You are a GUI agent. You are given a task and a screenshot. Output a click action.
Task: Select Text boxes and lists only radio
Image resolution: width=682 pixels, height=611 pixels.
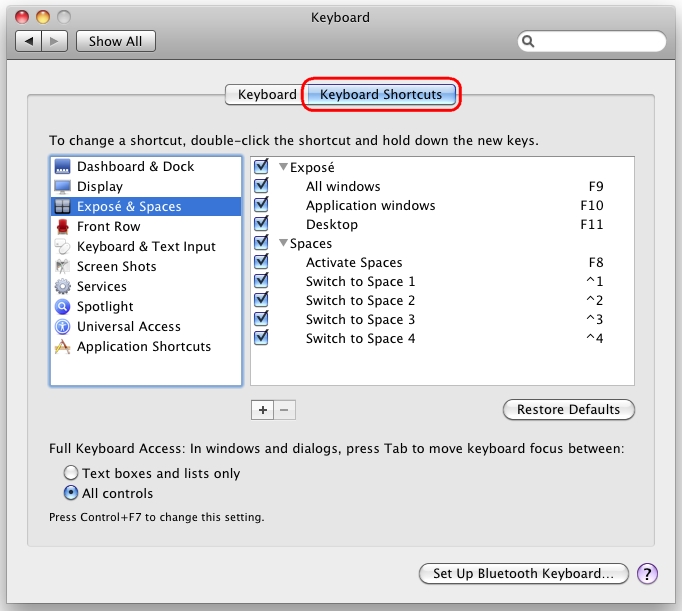(x=71, y=473)
